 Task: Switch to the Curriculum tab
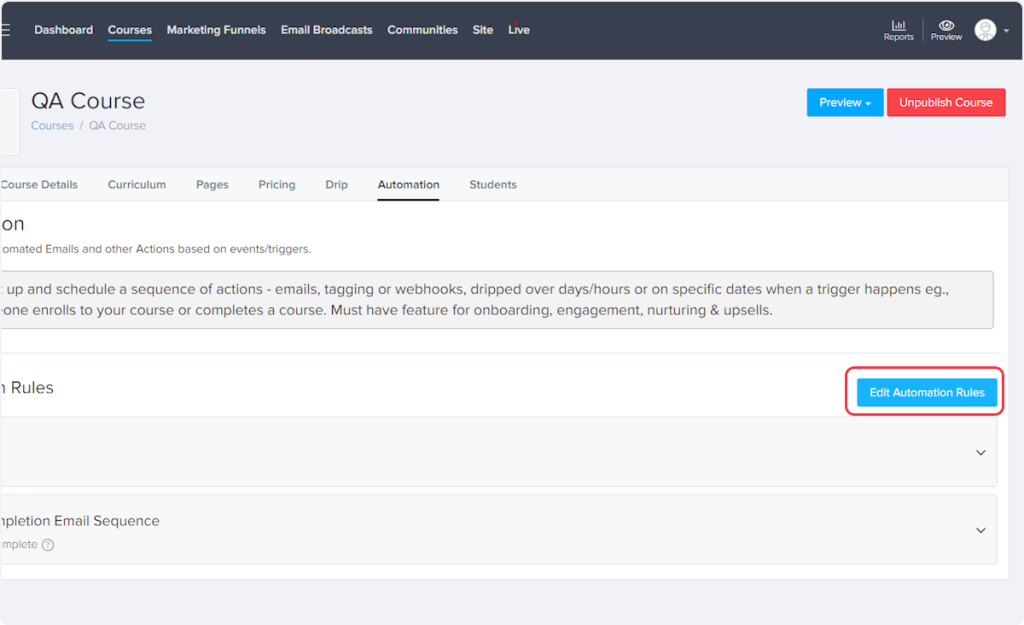click(x=137, y=184)
